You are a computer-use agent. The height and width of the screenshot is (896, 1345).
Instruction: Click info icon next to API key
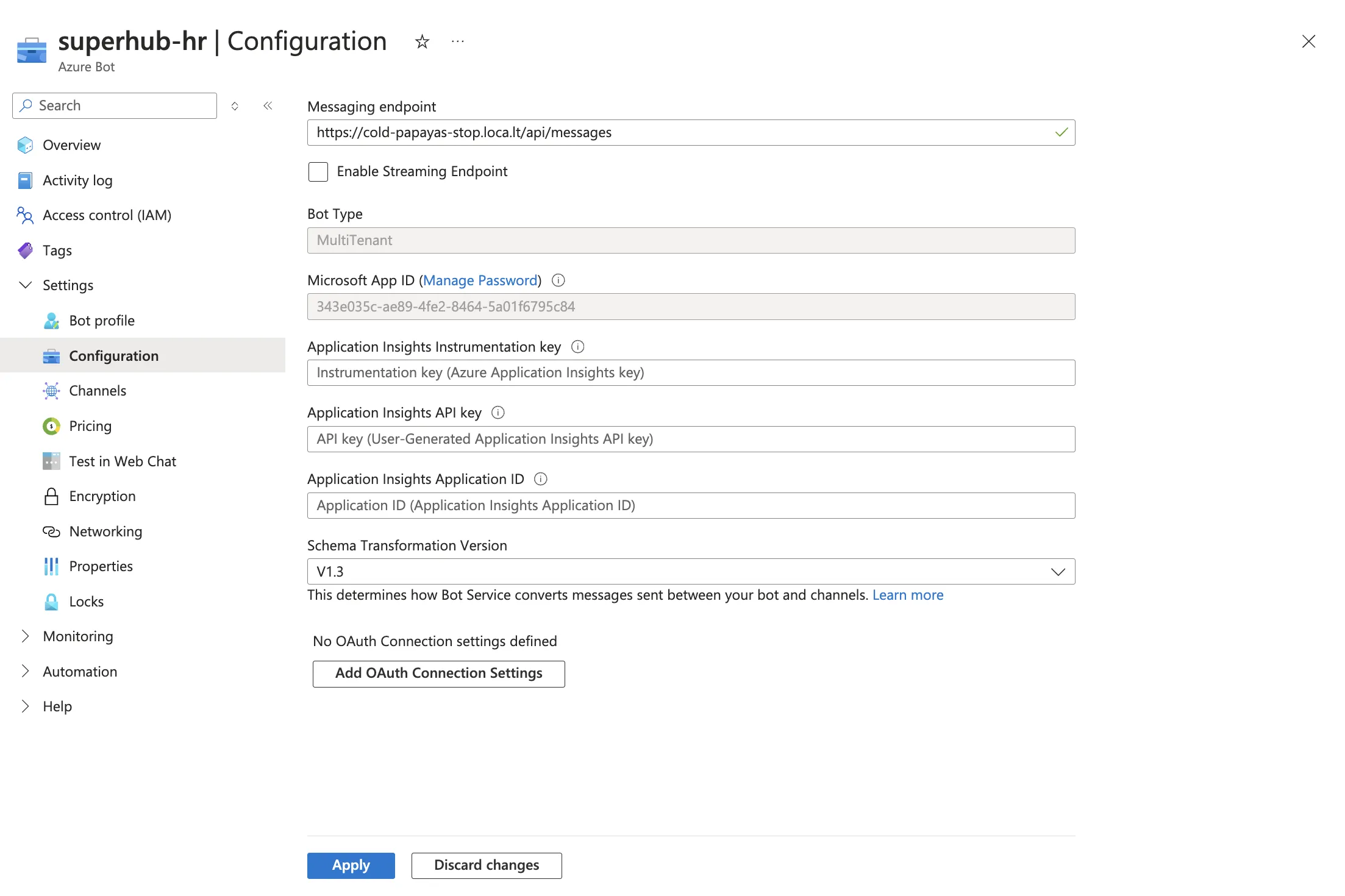pyautogui.click(x=498, y=413)
